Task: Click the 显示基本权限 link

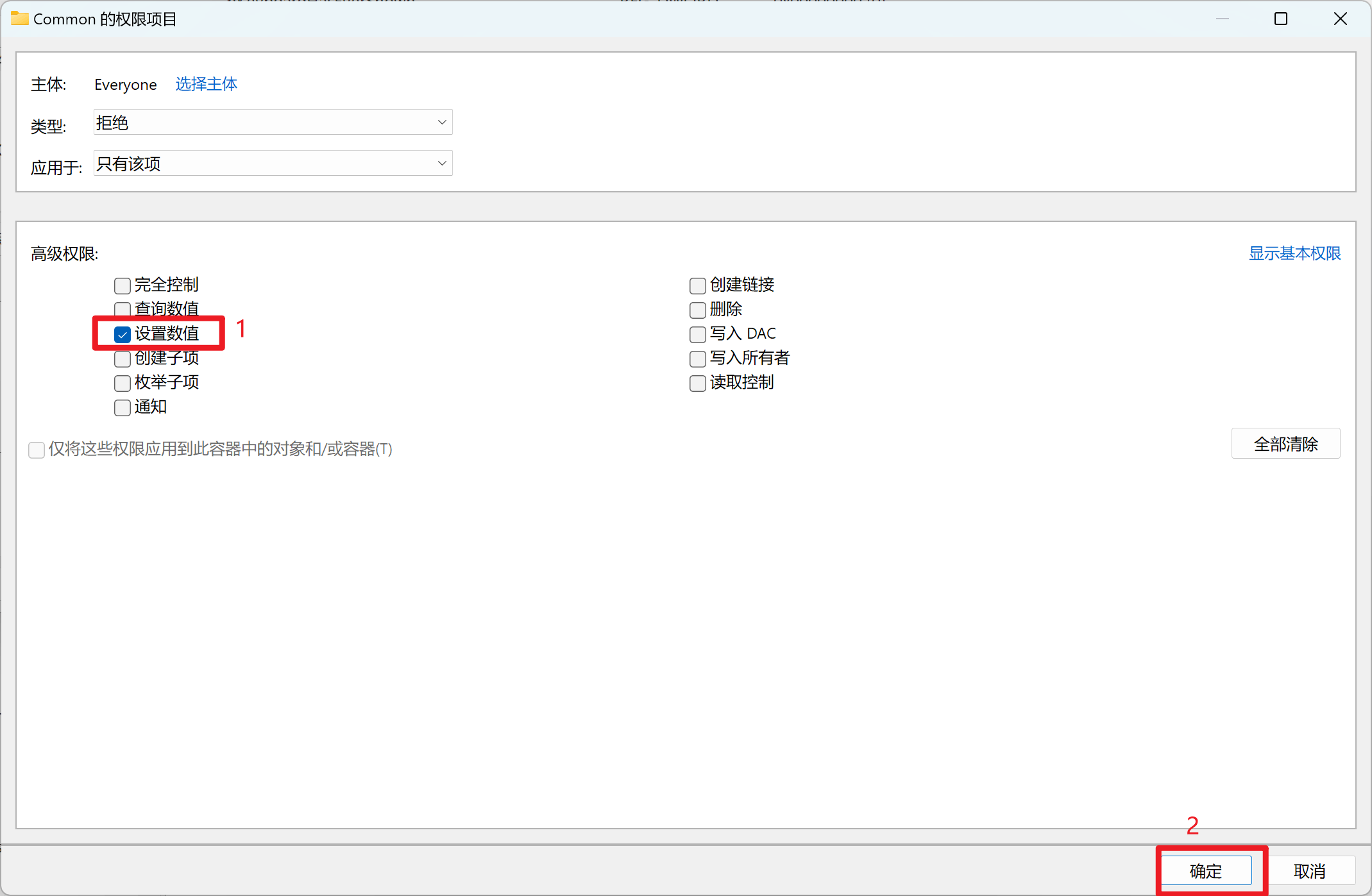Action: 1294,253
